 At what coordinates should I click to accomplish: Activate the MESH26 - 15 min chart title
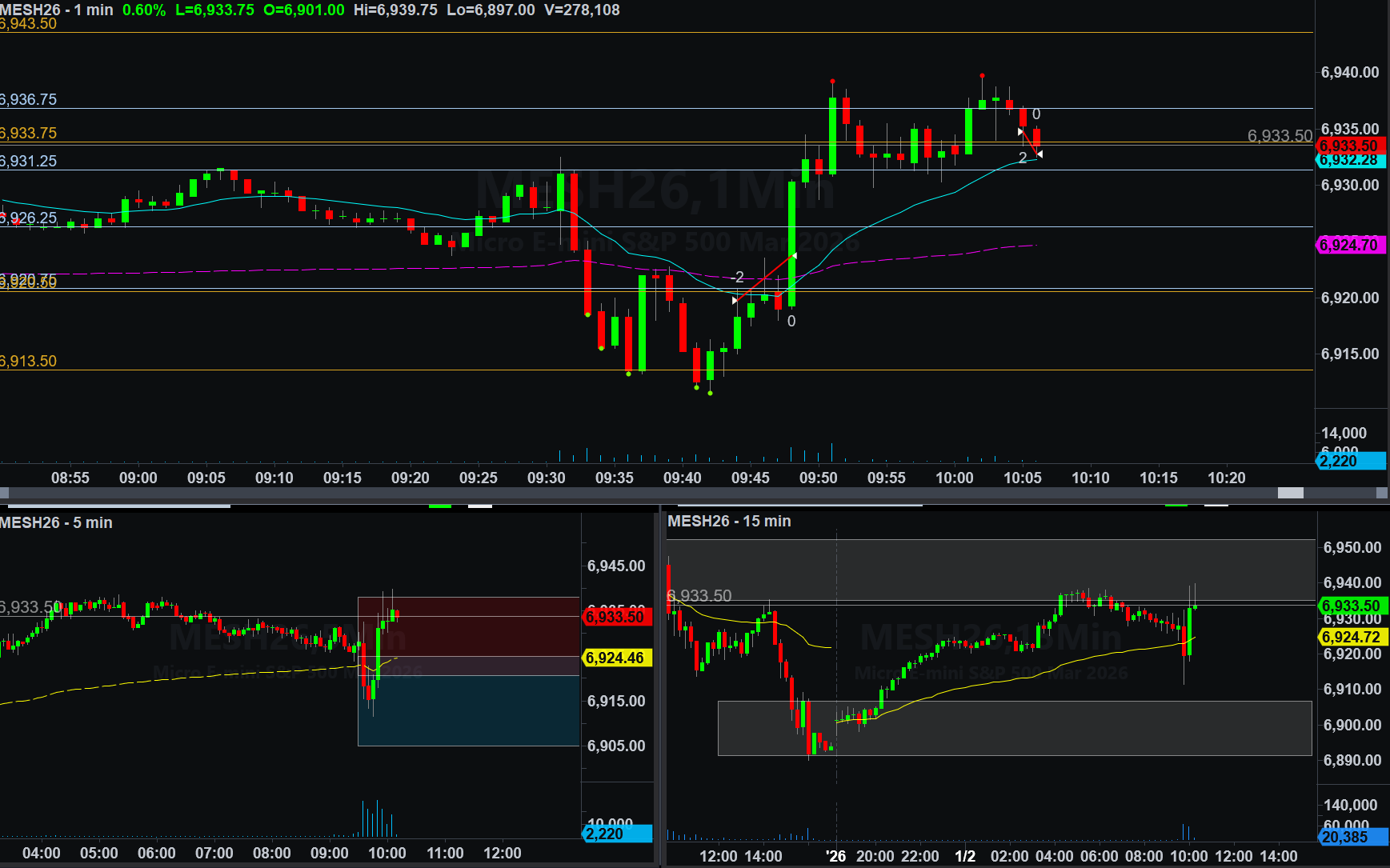[x=729, y=521]
